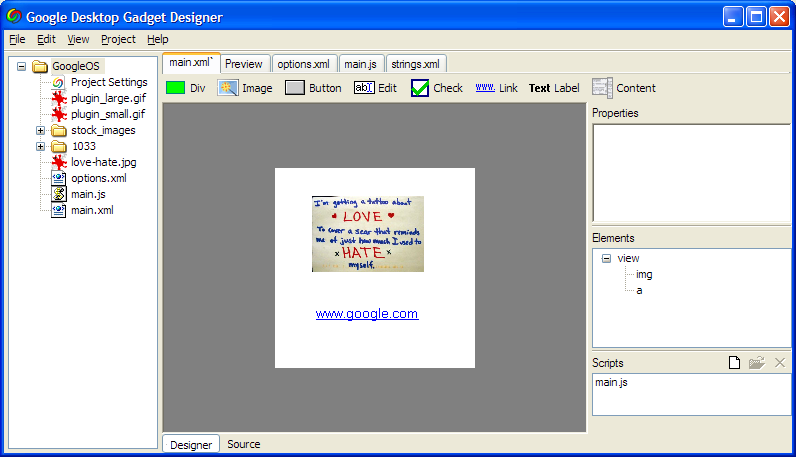Image resolution: width=796 pixels, height=457 pixels.
Task: Open Project Settings in the tree
Action: click(x=109, y=82)
